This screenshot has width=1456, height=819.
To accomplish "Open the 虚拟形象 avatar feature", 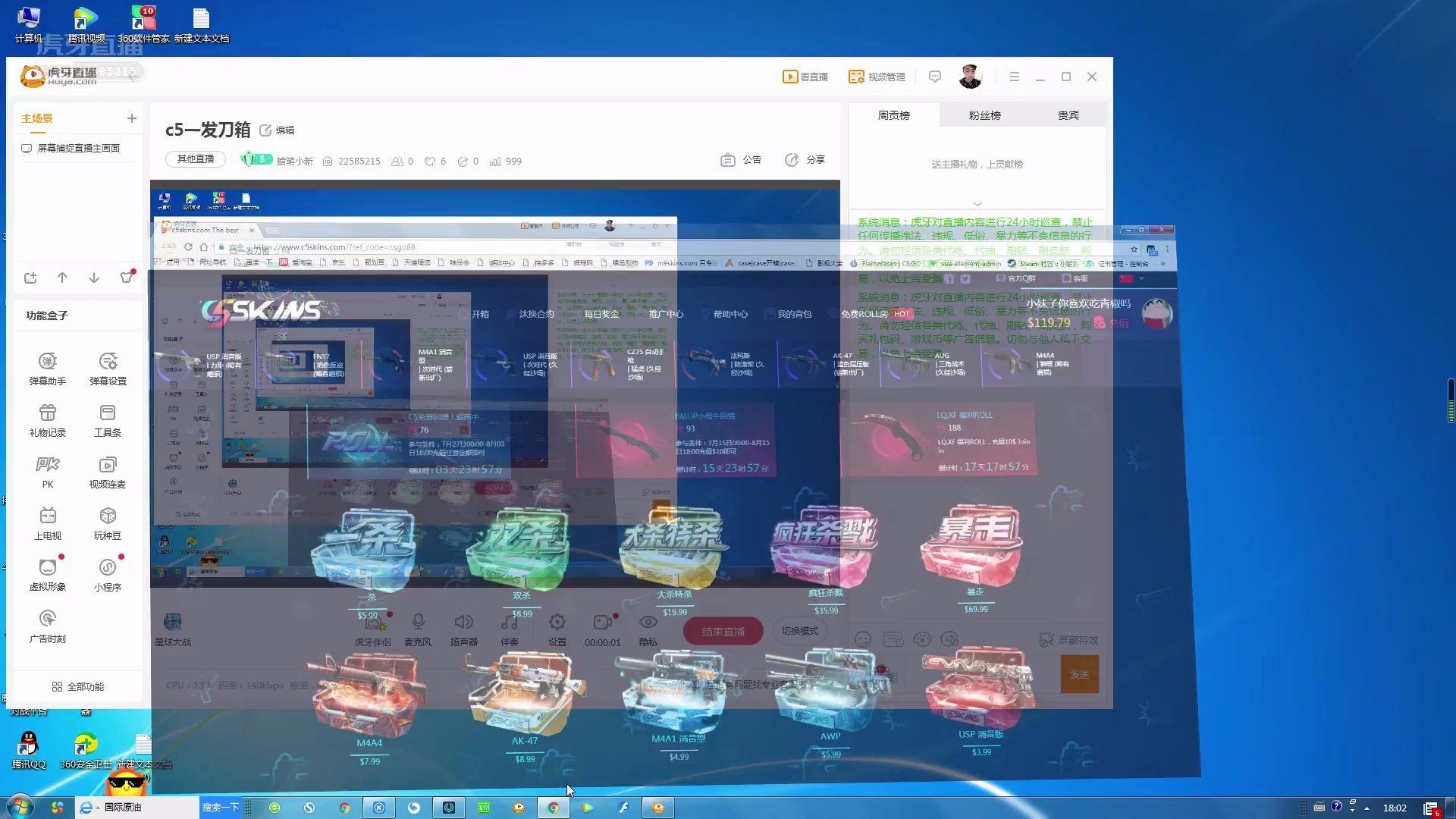I will (x=48, y=568).
